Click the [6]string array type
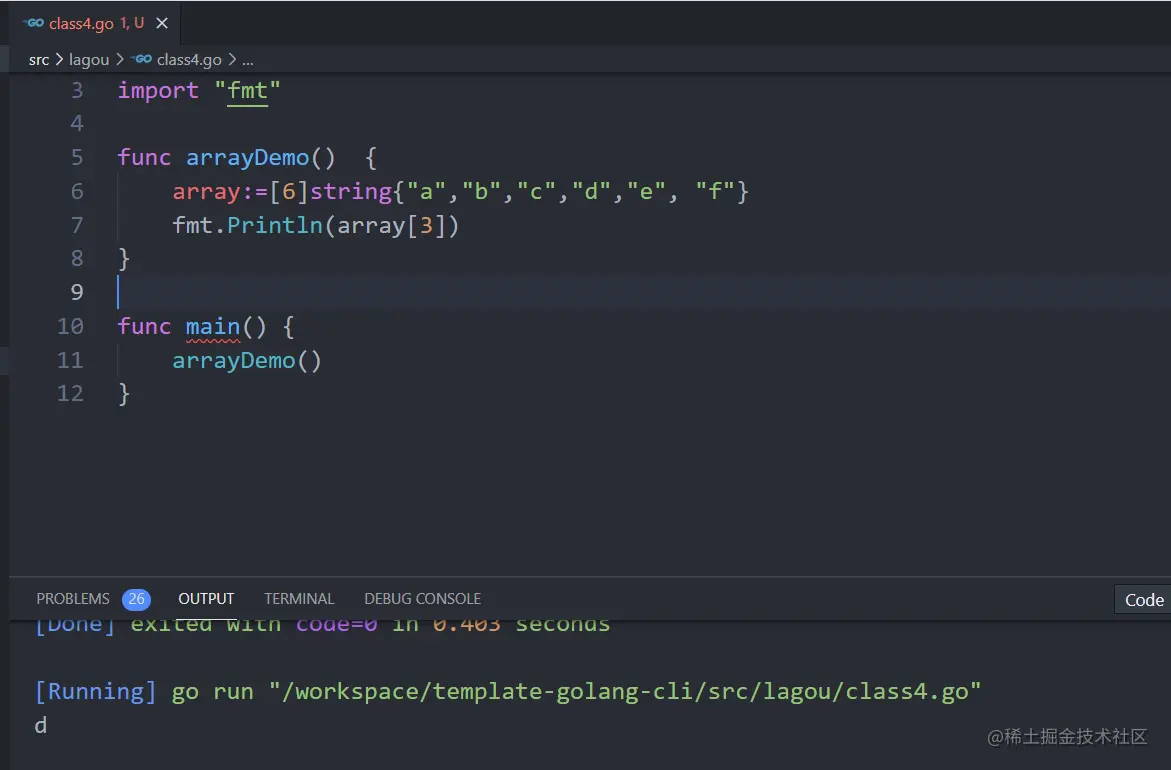Screen dimensions: 1171x770 pyautogui.click(x=331, y=191)
